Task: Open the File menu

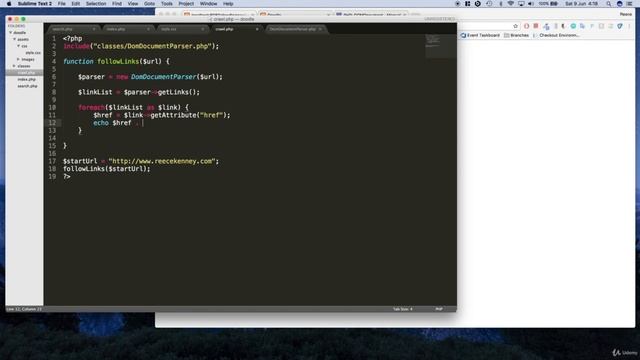Action: 62,4
